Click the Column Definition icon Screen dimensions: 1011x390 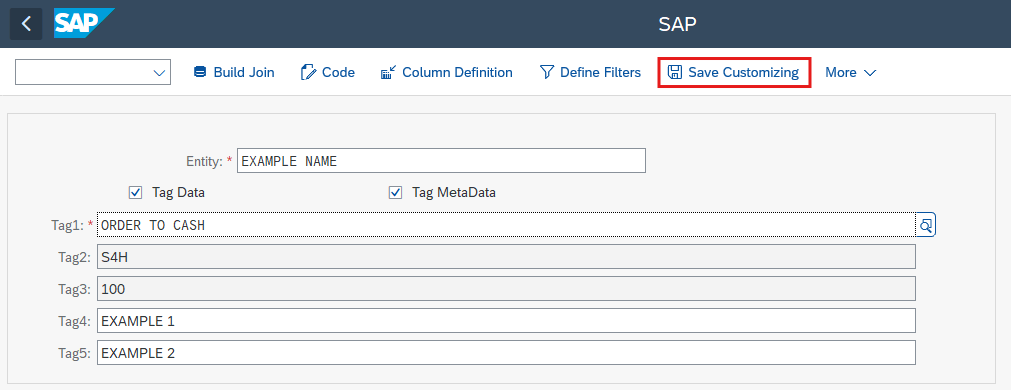pos(388,72)
